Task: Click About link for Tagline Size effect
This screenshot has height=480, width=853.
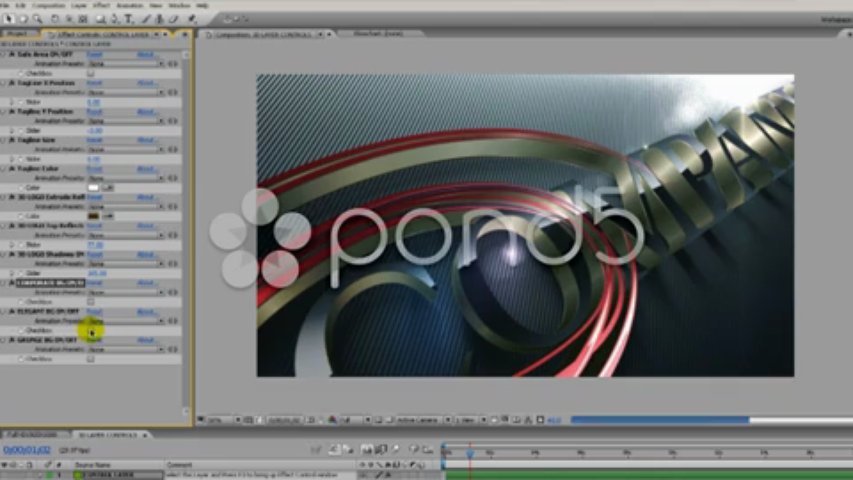Action: pos(147,140)
